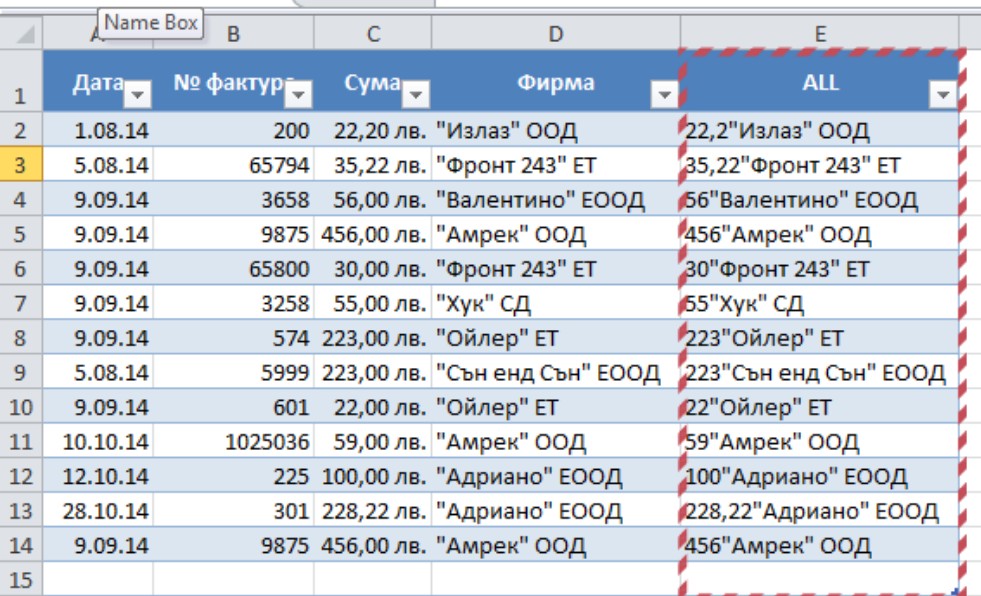Screen dimensions: 981x596
Task: Select row 5 header
Action: pyautogui.click(x=21, y=233)
